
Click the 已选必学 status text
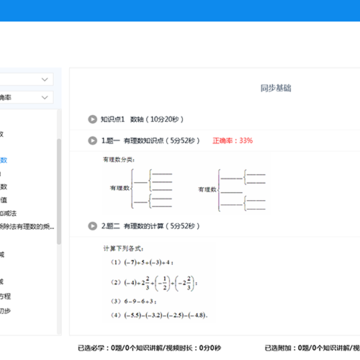click(149, 348)
